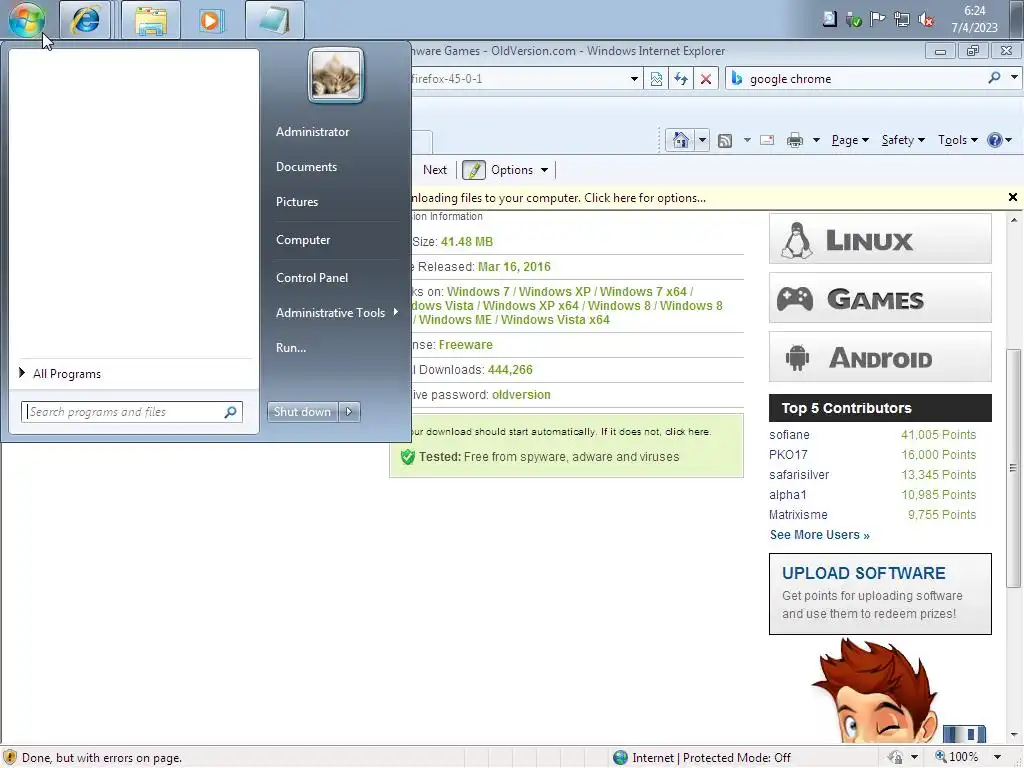
Task: Open Computer from Start menu
Action: 303,240
